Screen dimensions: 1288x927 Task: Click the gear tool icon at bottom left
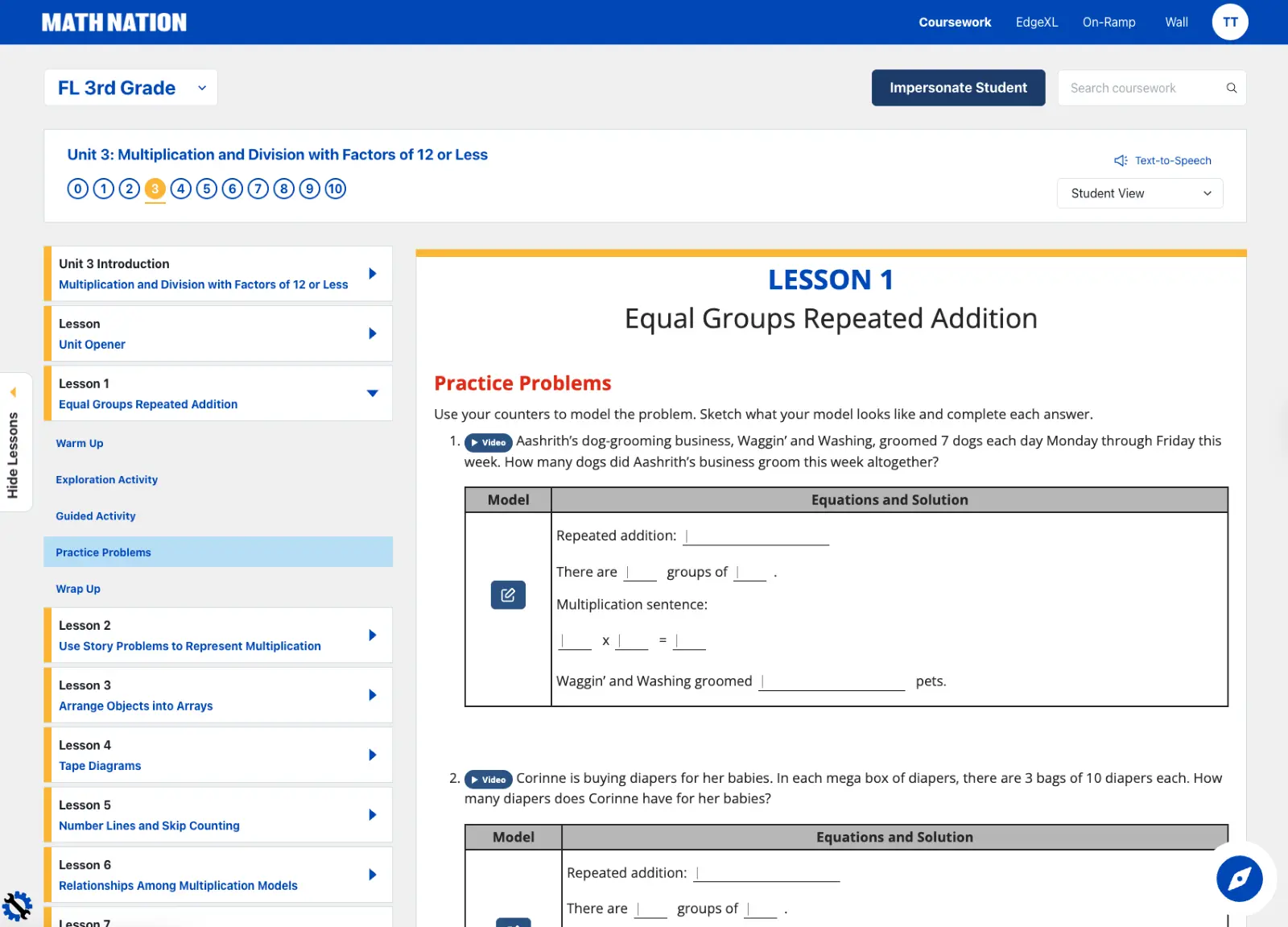click(x=17, y=906)
